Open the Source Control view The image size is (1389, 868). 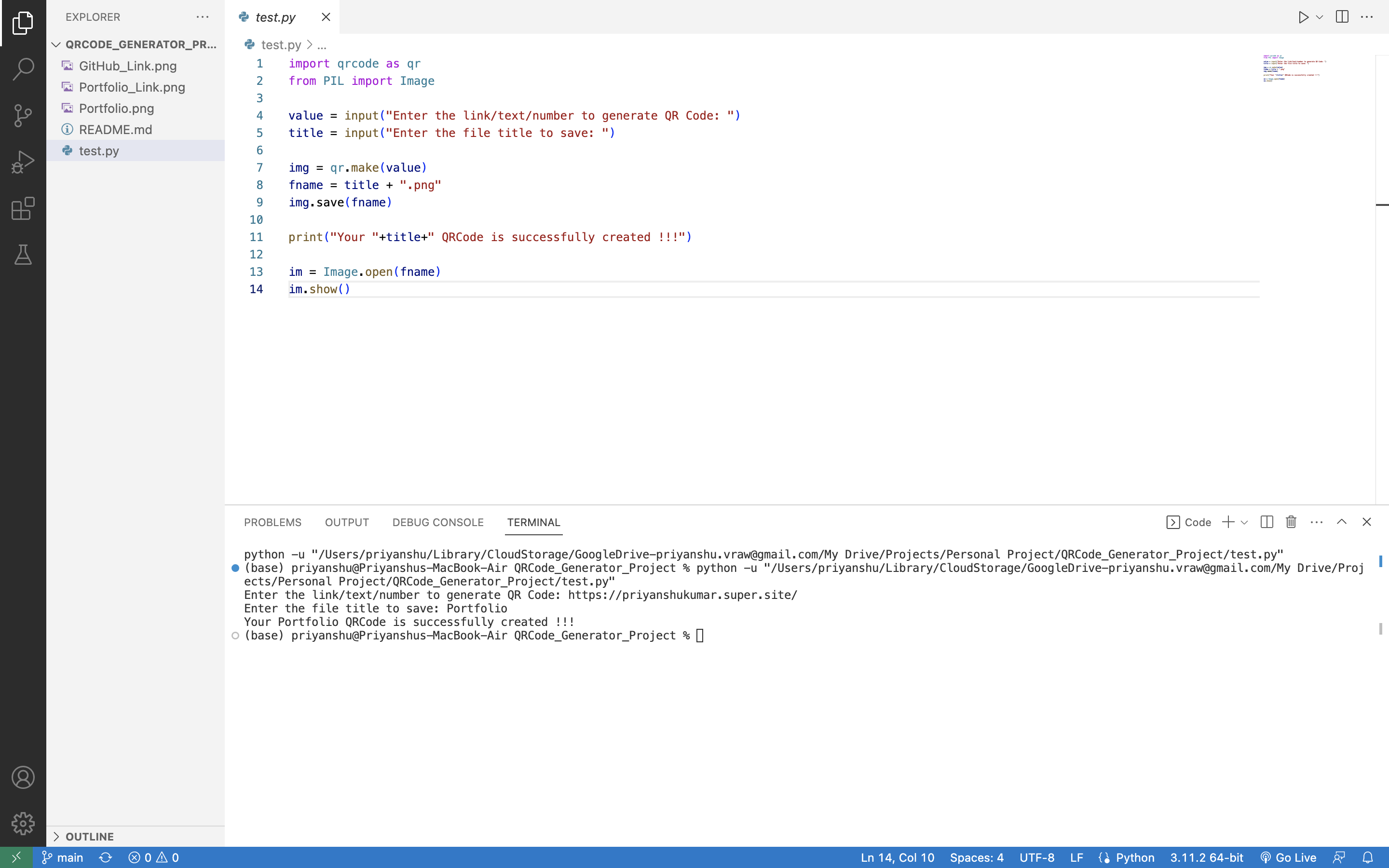(x=23, y=115)
